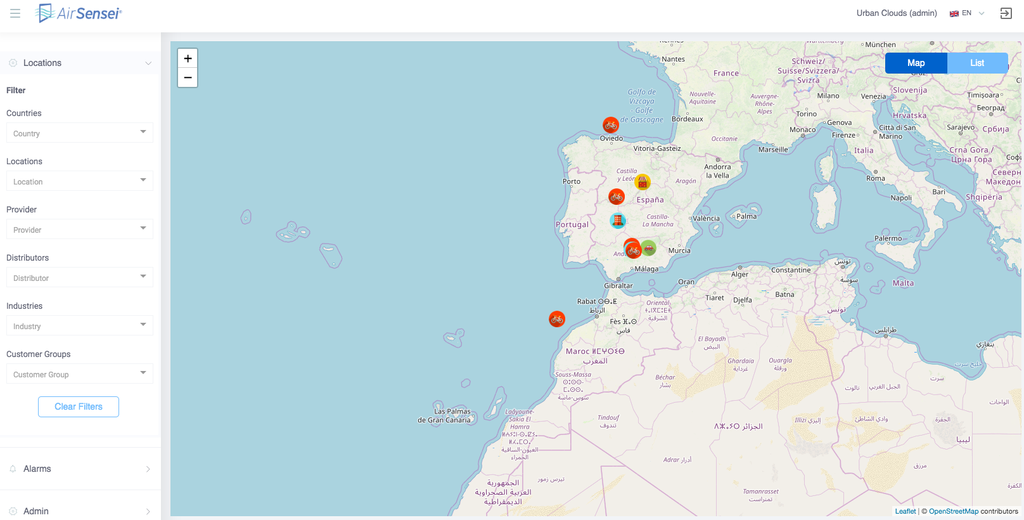The width and height of the screenshot is (1024, 520).
Task: Open the OpenStreetMap attribution link
Action: (x=953, y=511)
